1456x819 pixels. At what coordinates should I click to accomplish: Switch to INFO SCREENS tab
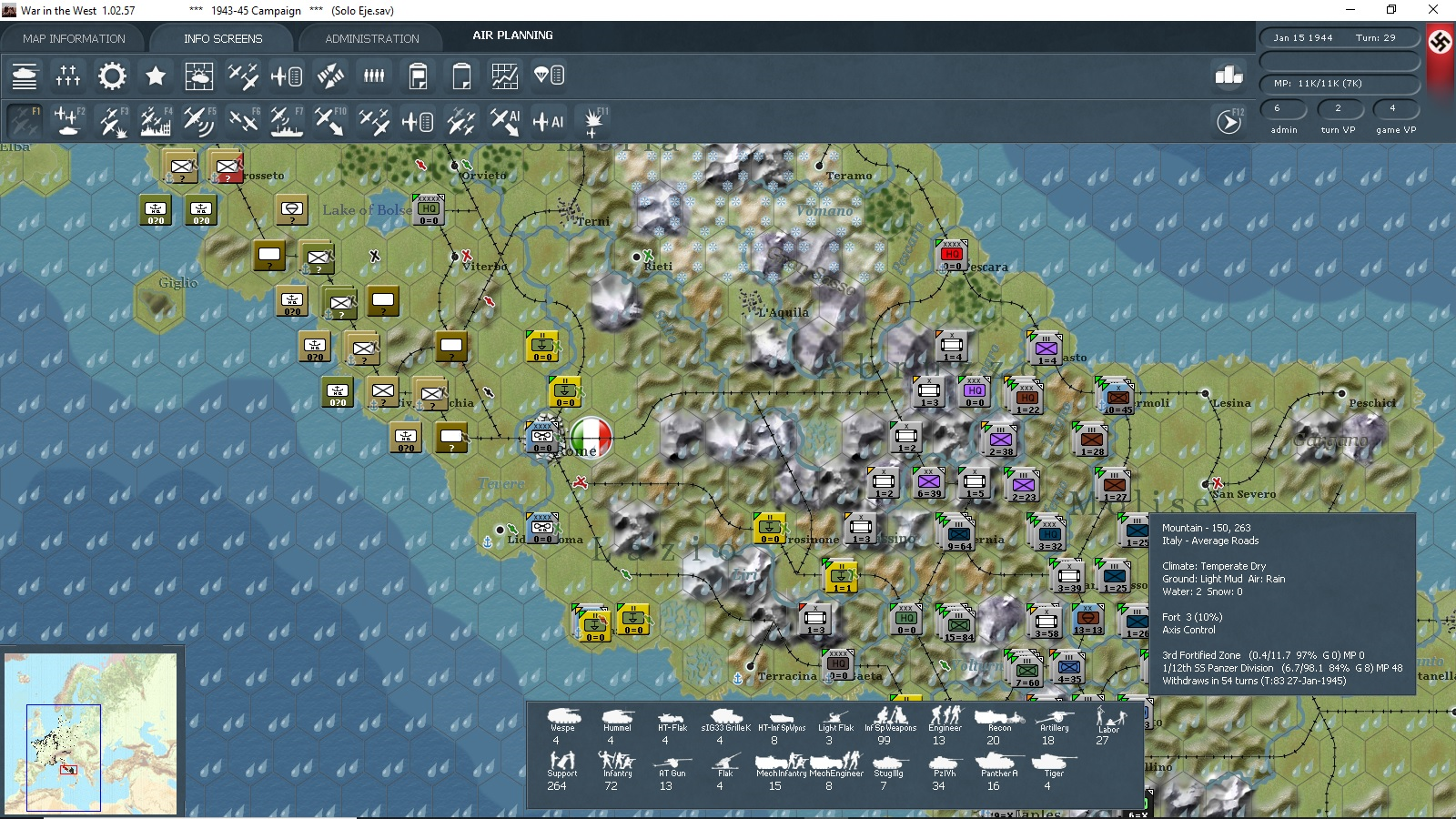pos(223,38)
